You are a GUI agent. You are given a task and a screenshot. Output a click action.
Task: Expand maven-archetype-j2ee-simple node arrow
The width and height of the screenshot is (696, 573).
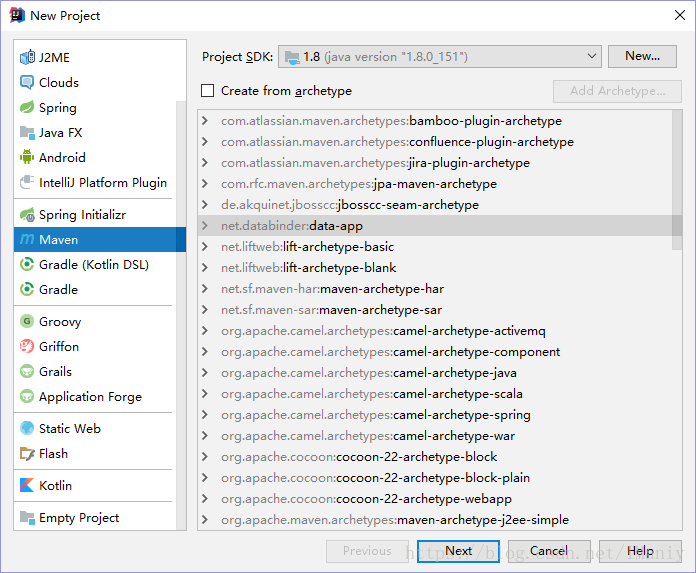[x=205, y=520]
